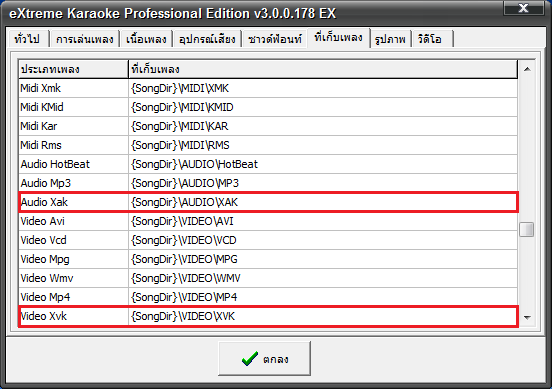Select the ที่เก็บเพลง tab
The height and width of the screenshot is (389, 552).
339,38
